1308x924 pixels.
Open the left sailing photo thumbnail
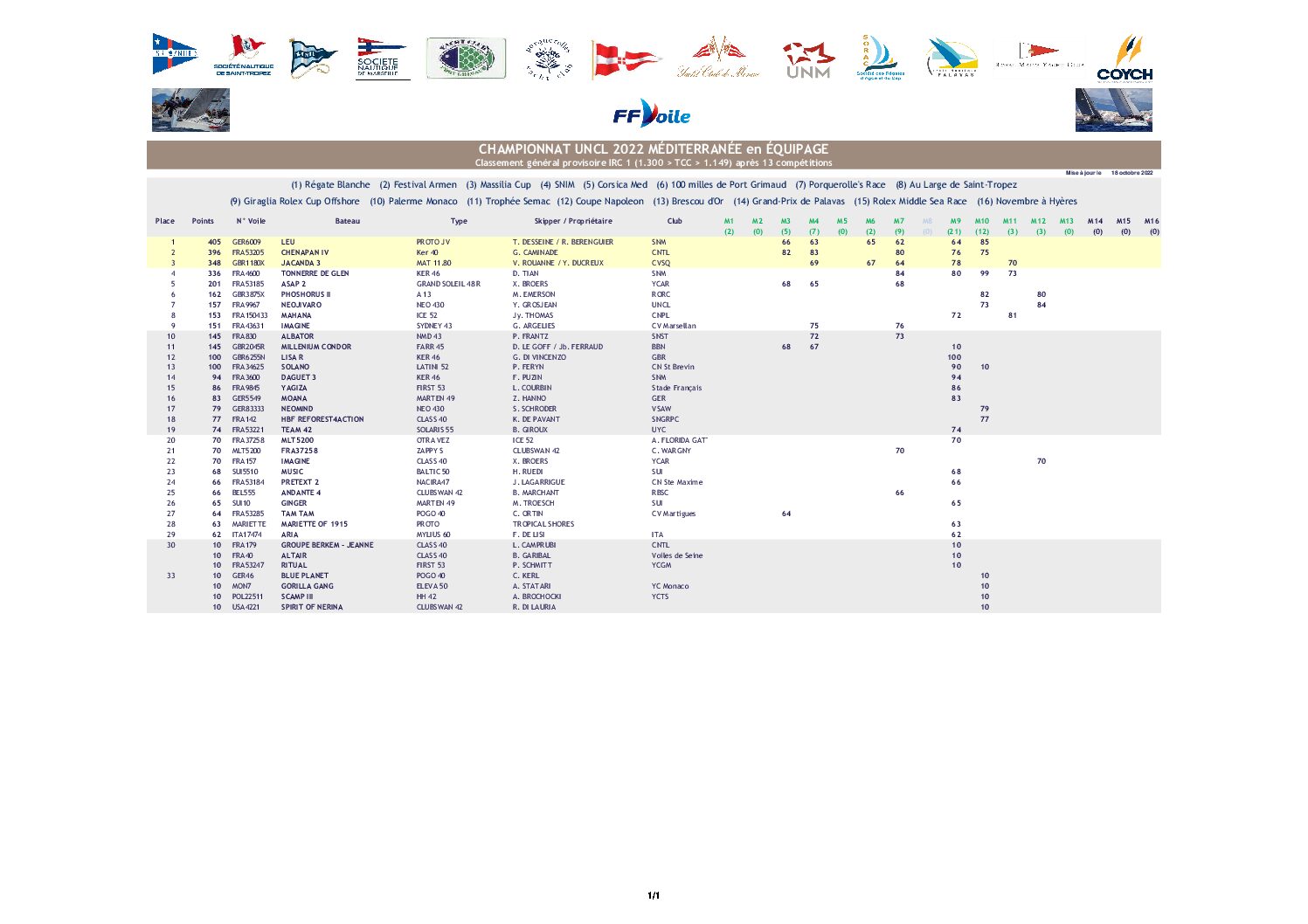(x=190, y=110)
